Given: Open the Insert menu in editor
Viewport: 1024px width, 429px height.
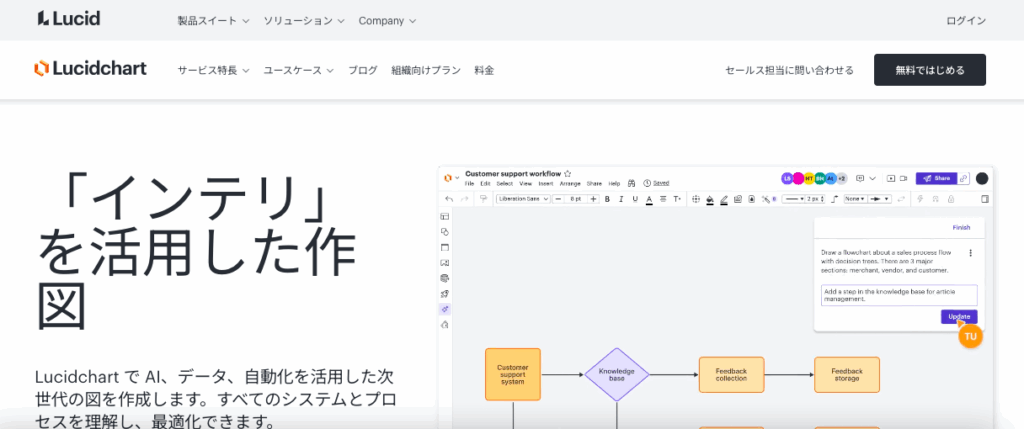Looking at the screenshot, I should click(x=546, y=183).
